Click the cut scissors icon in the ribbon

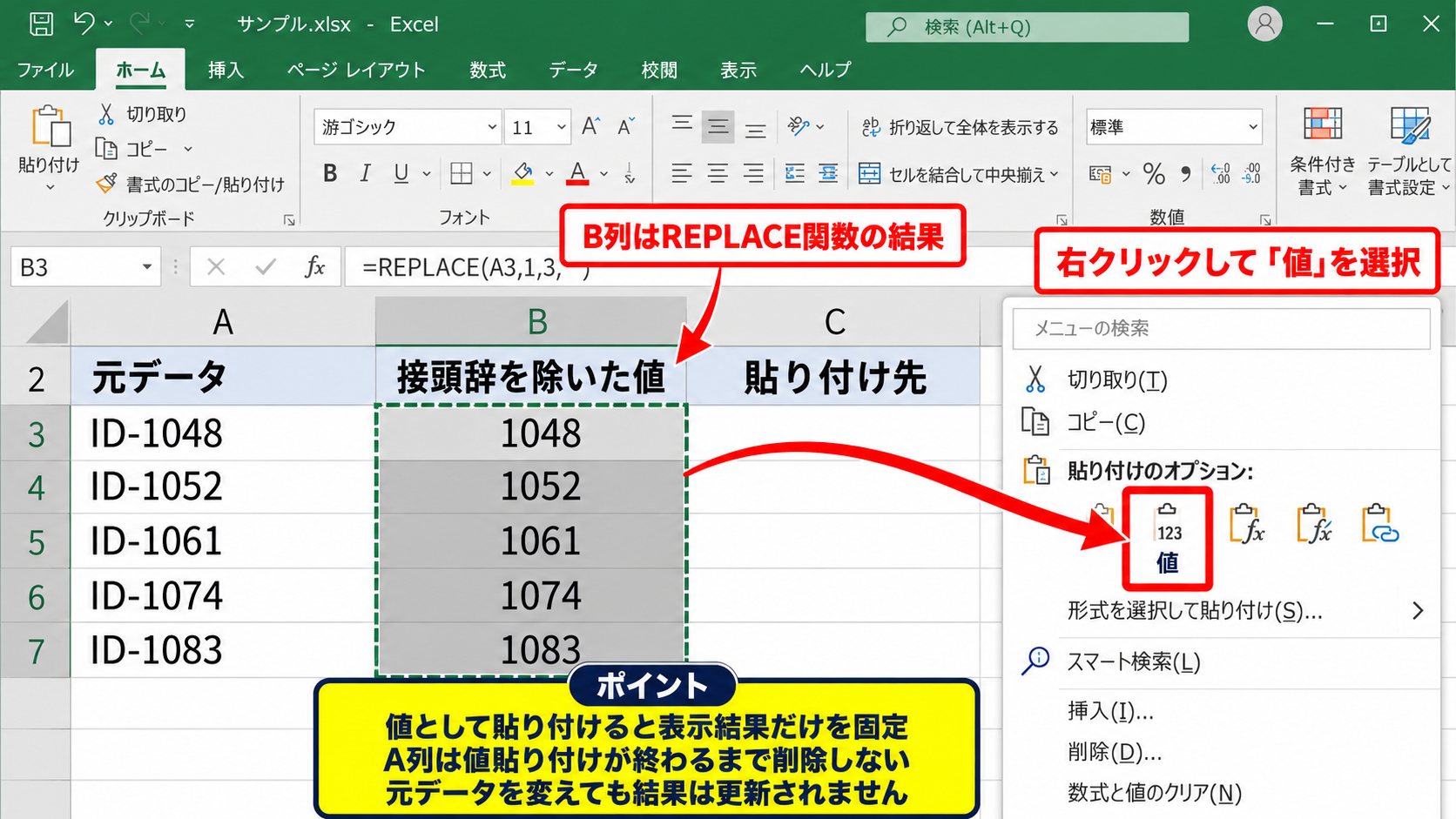coord(106,114)
